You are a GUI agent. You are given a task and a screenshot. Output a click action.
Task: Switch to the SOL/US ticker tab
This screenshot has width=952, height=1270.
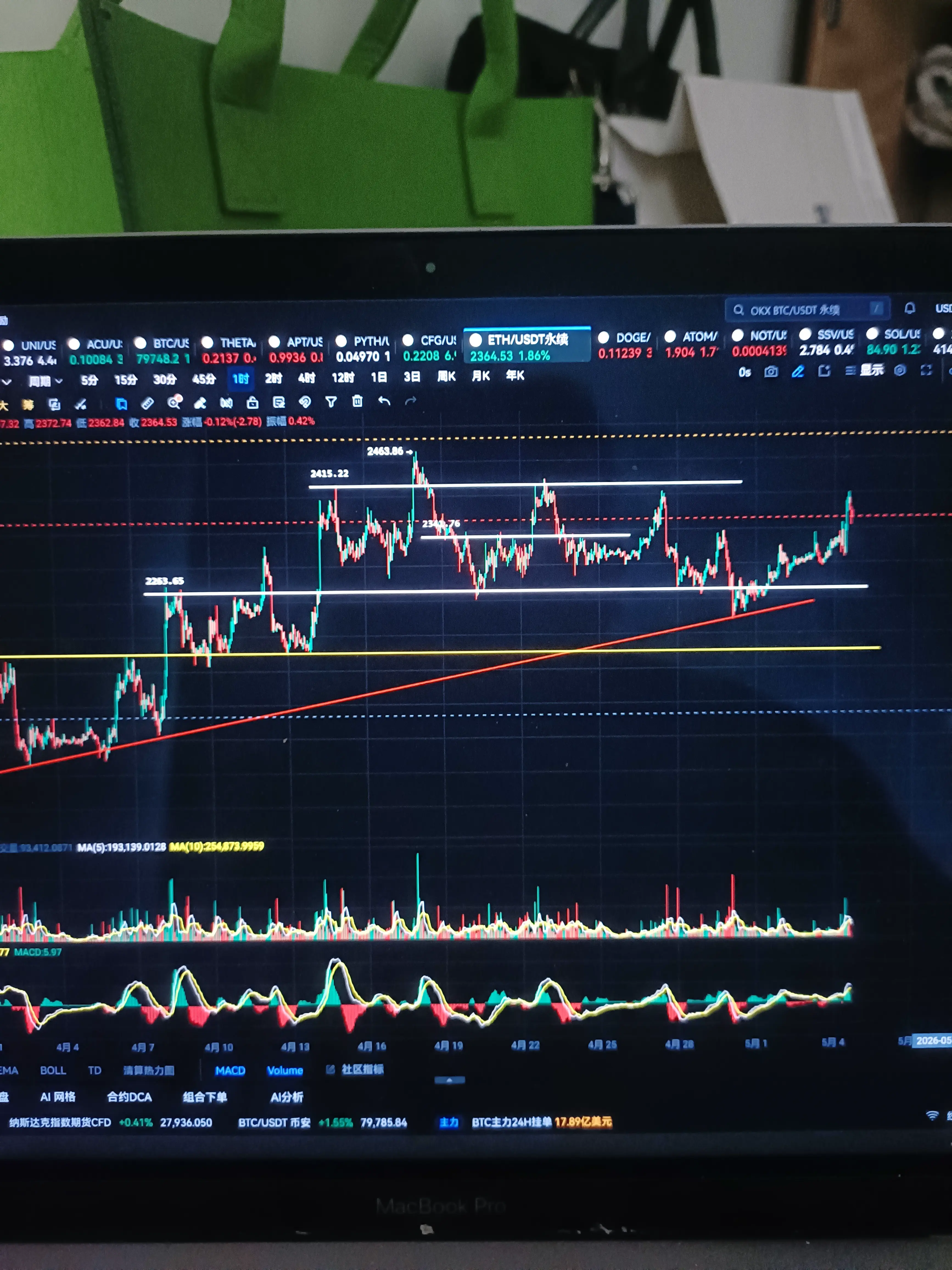pyautogui.click(x=895, y=342)
